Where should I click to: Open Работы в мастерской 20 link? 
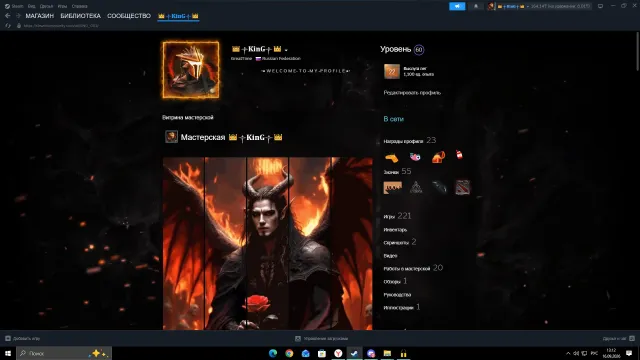[413, 268]
